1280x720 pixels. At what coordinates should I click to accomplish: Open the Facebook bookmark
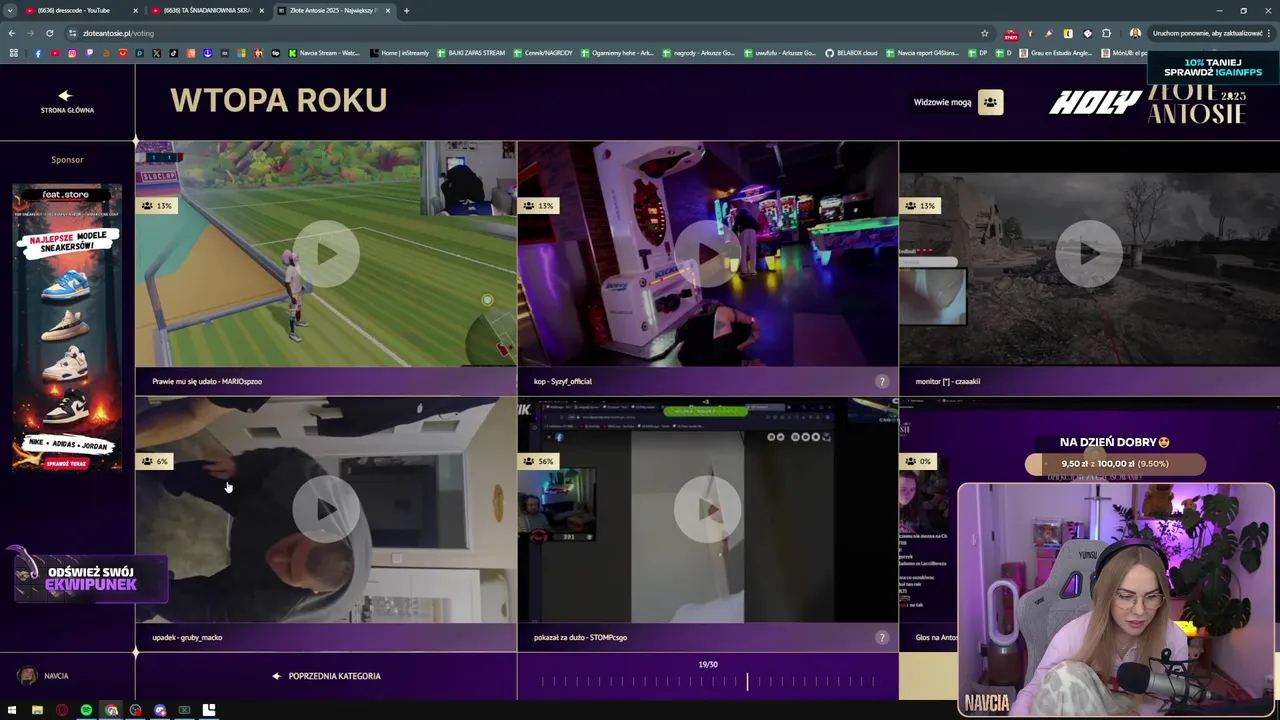tap(38, 53)
